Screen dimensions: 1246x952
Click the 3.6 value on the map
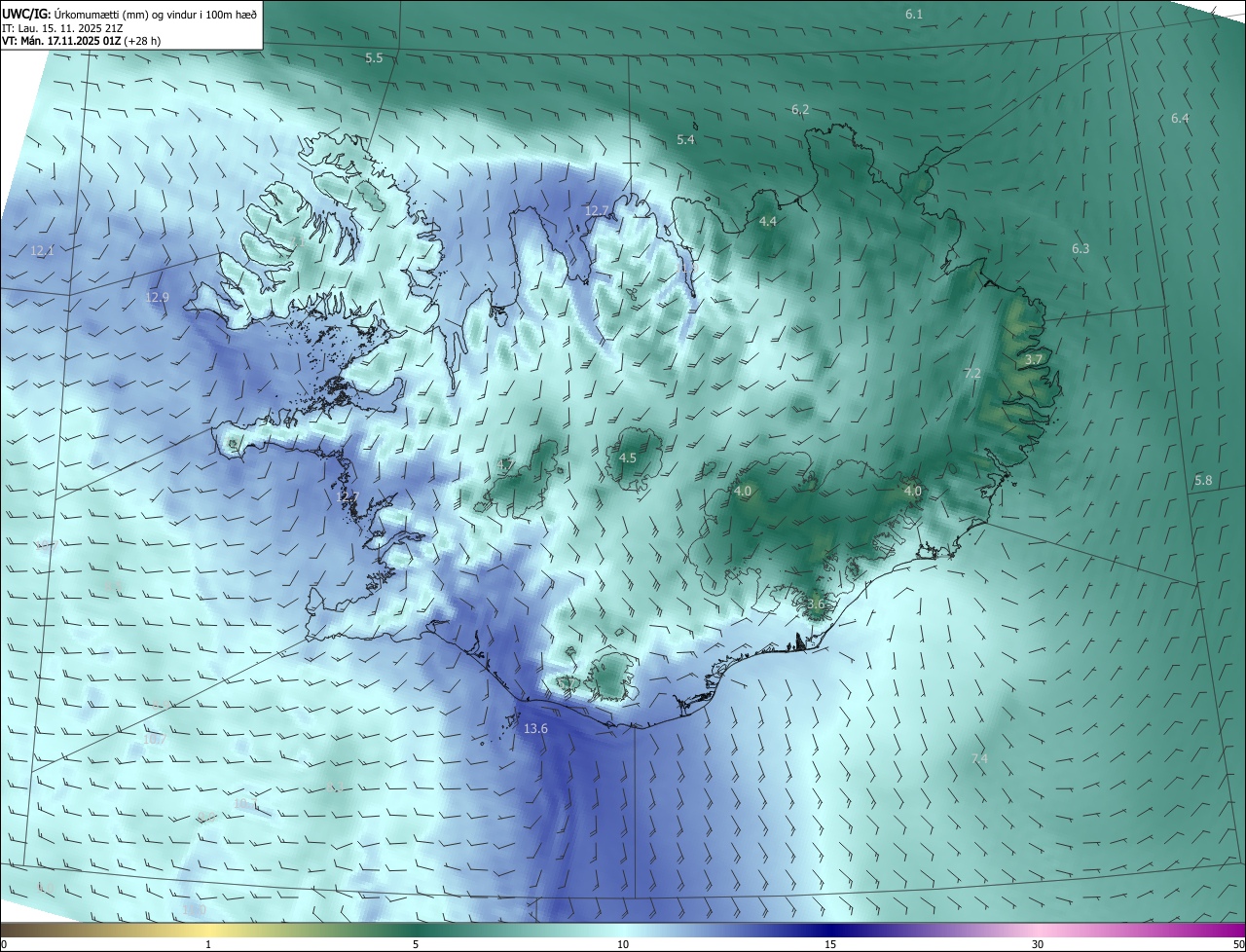click(816, 604)
